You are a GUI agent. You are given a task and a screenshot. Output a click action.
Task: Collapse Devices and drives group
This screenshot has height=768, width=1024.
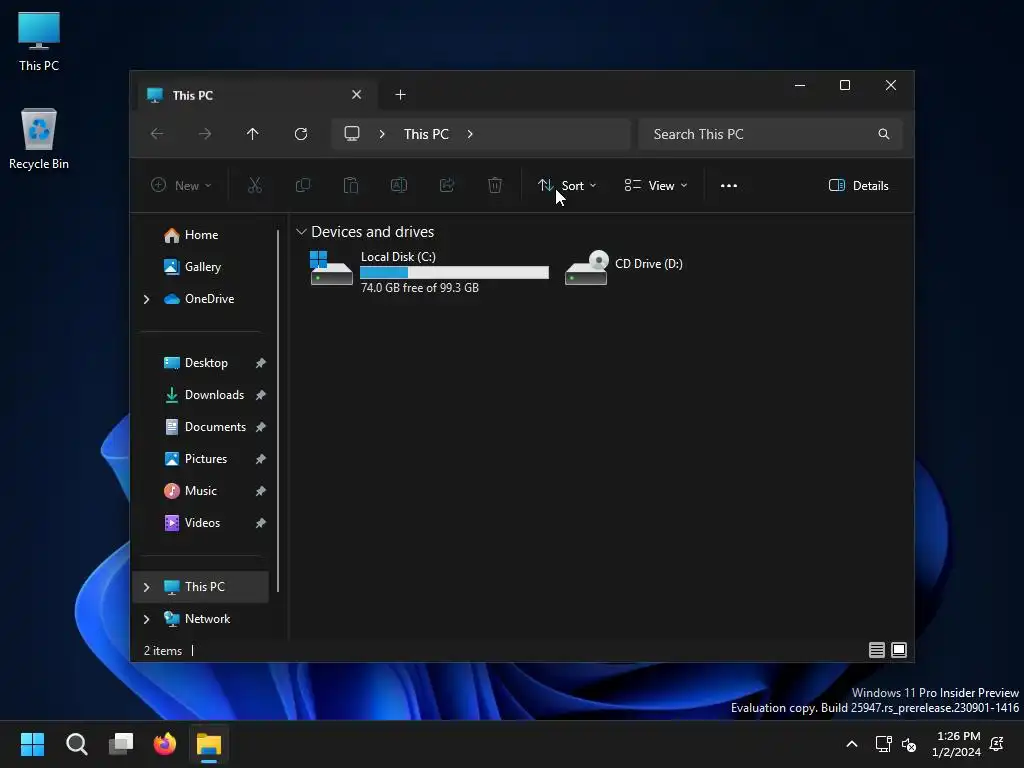click(x=301, y=232)
